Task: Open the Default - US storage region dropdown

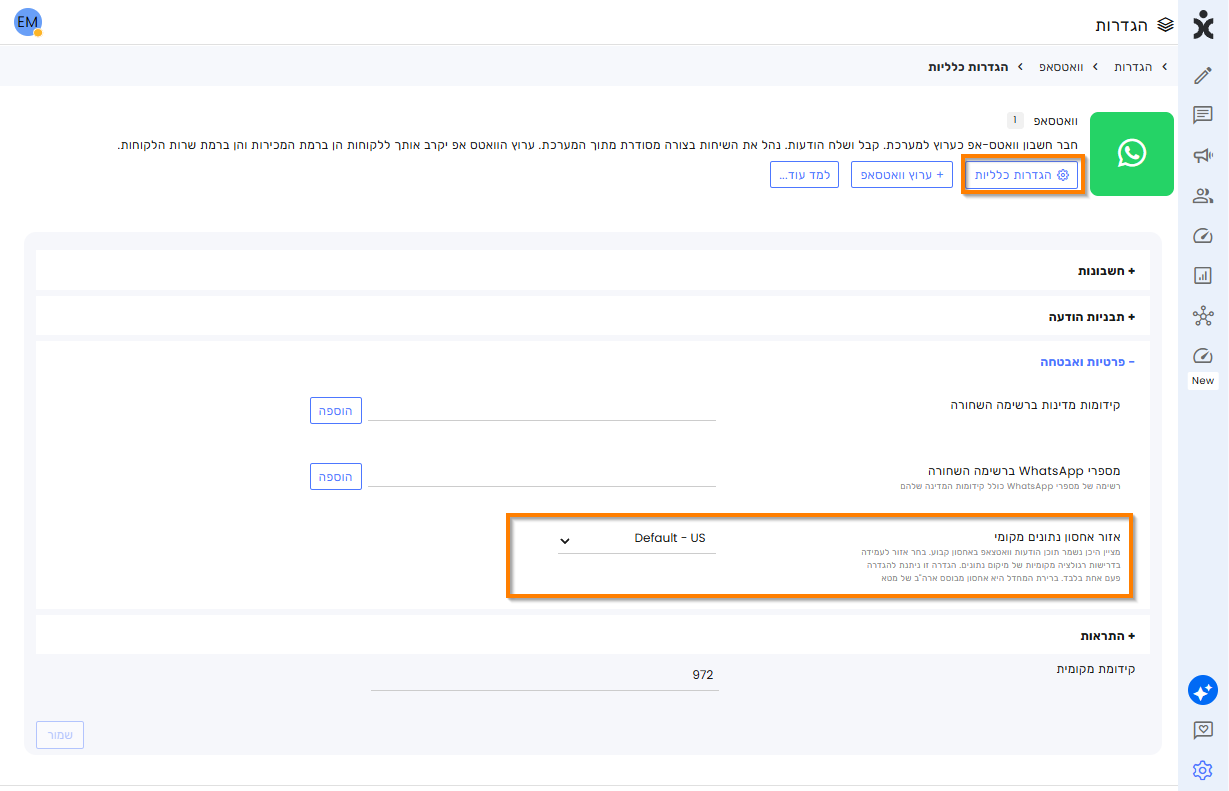Action: [x=637, y=539]
